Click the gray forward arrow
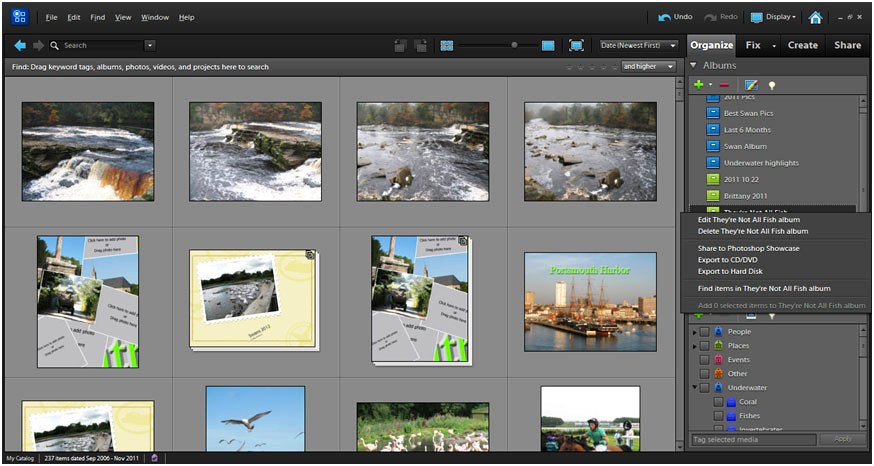This screenshot has height=466, width=874. click(38, 46)
